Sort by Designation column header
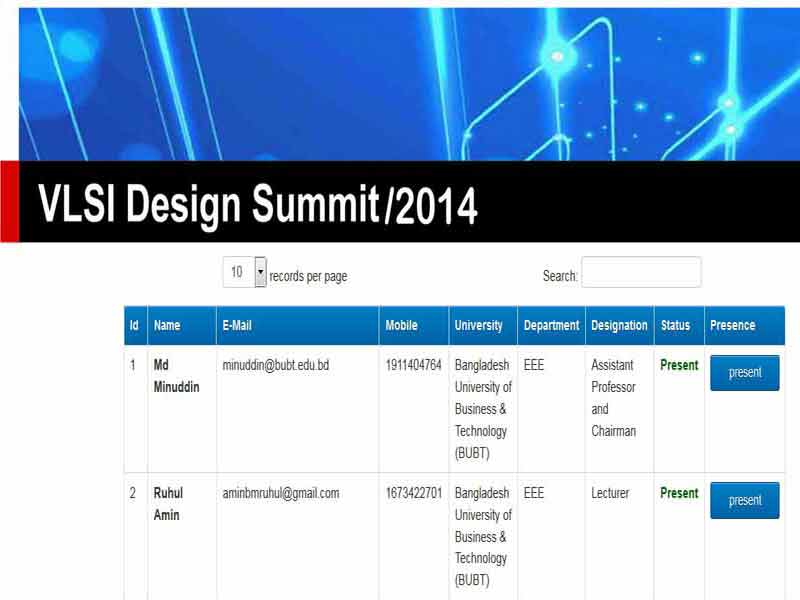The width and height of the screenshot is (800, 600). [619, 326]
